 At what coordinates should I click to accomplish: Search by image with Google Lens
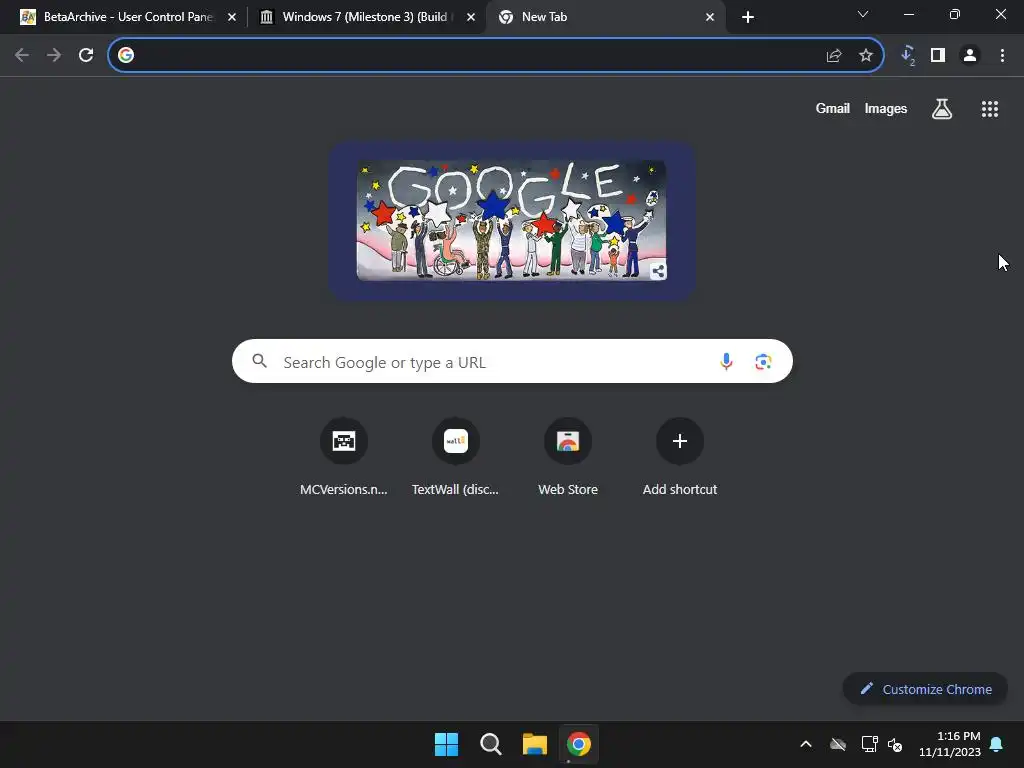(x=763, y=362)
